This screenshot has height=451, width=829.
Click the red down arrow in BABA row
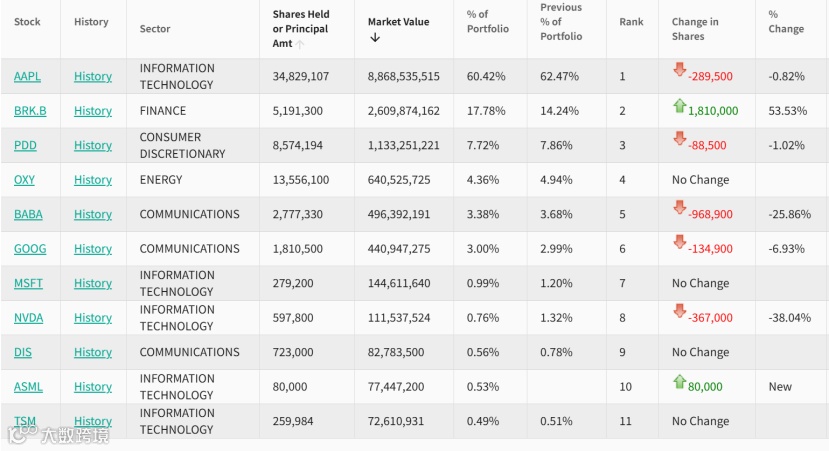pos(679,208)
